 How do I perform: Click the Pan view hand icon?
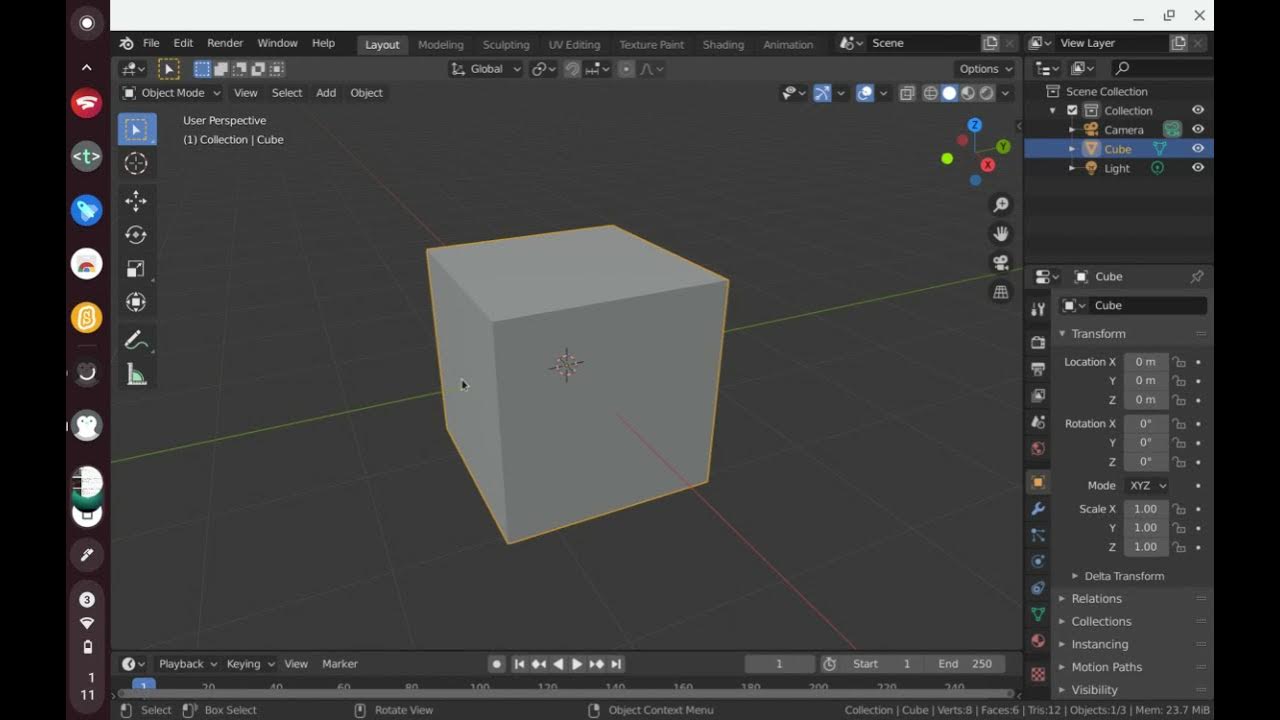pyautogui.click(x=1000, y=234)
